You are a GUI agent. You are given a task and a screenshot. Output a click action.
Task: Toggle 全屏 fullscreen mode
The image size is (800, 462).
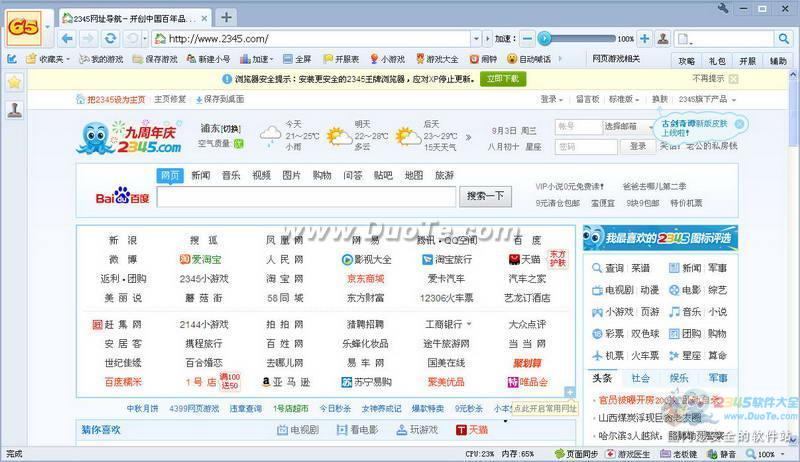coord(297,59)
